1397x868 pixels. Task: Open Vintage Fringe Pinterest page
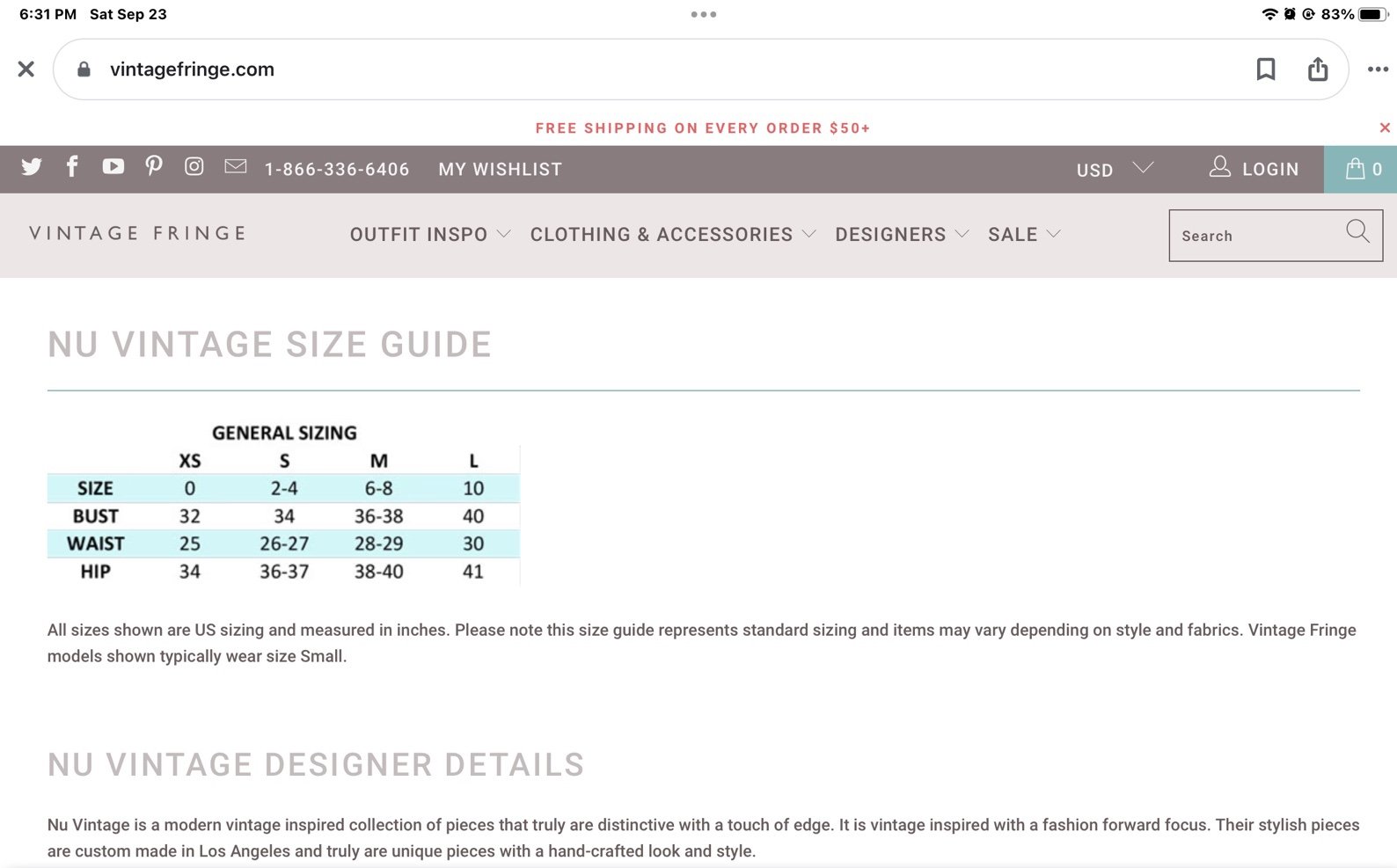tap(154, 166)
